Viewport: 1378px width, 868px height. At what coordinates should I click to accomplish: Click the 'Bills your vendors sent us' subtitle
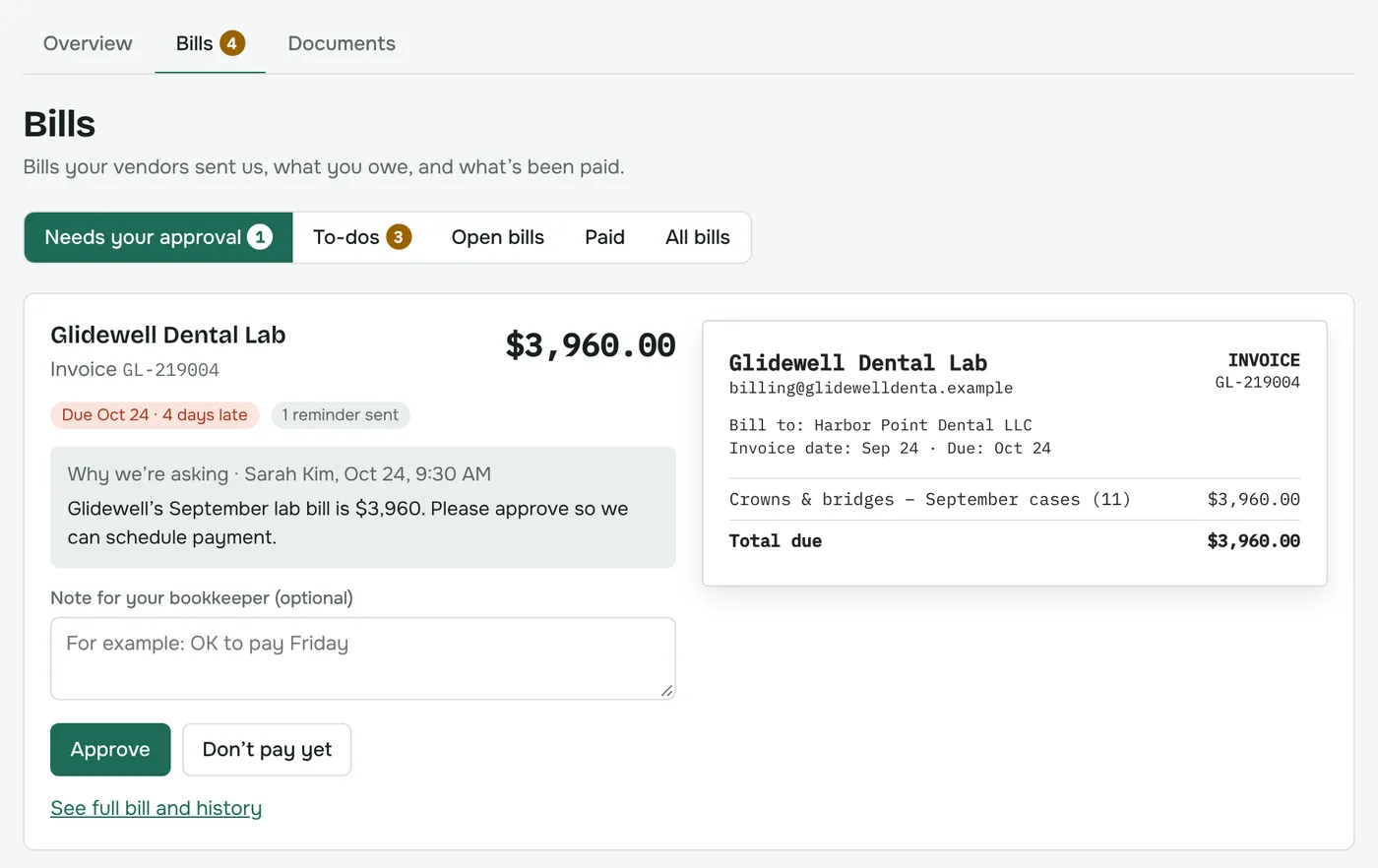pyautogui.click(x=324, y=167)
